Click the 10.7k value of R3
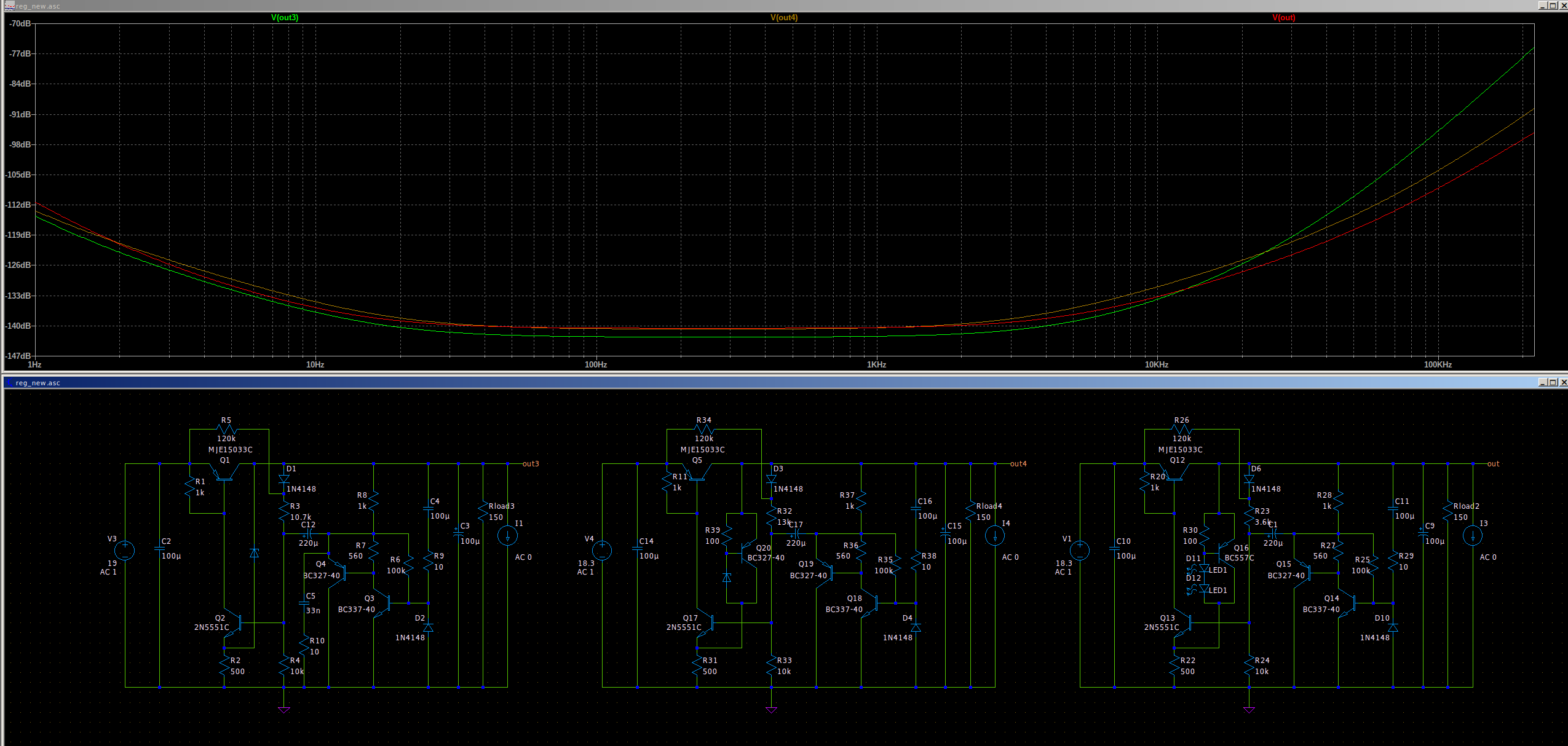Screen dimensions: 1568x746 300,517
